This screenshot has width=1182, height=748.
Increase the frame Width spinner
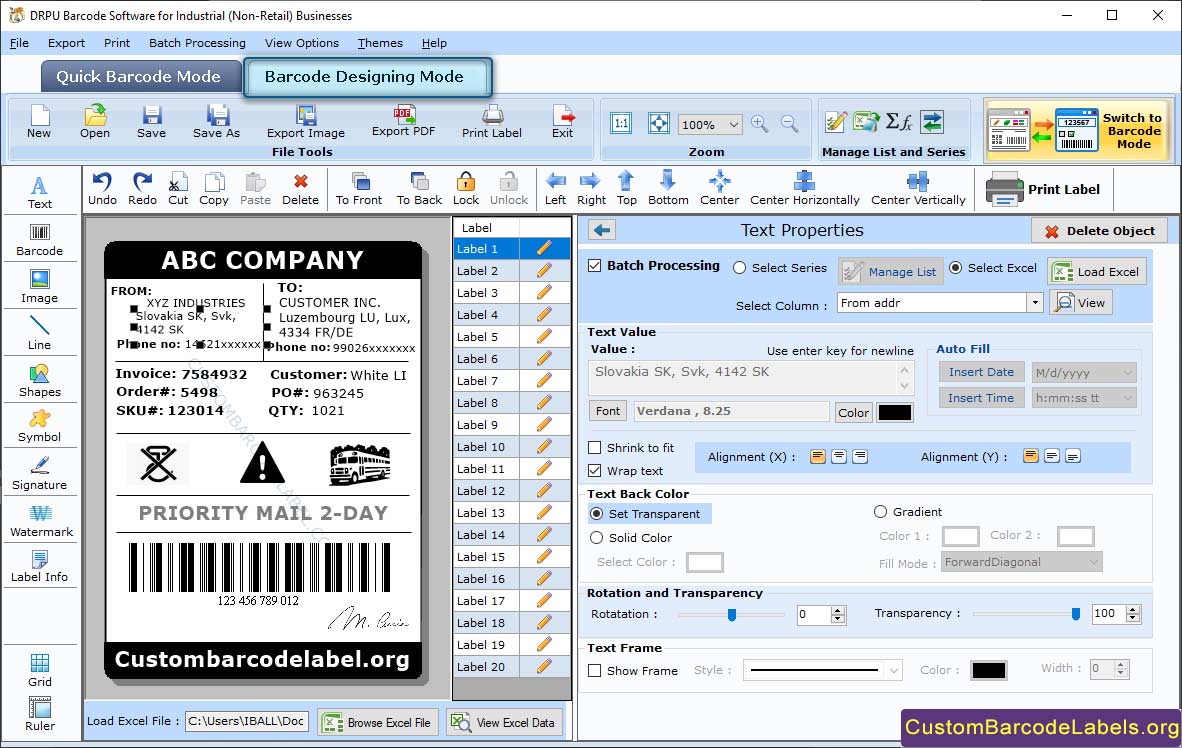1121,664
